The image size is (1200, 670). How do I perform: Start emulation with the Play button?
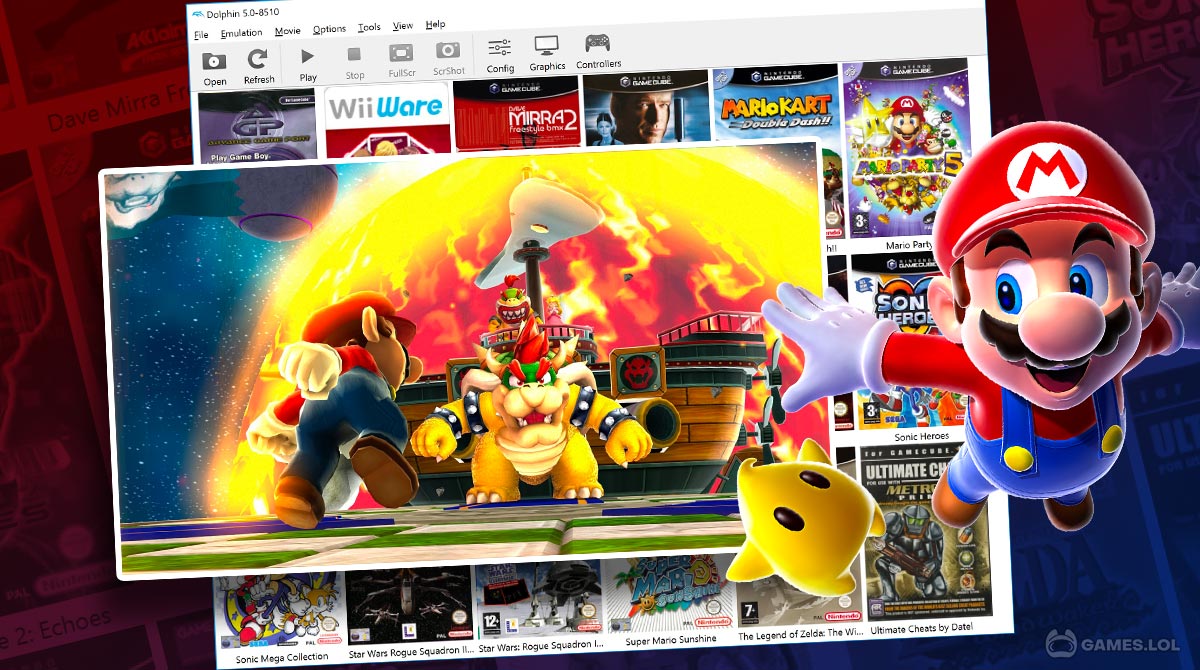308,63
